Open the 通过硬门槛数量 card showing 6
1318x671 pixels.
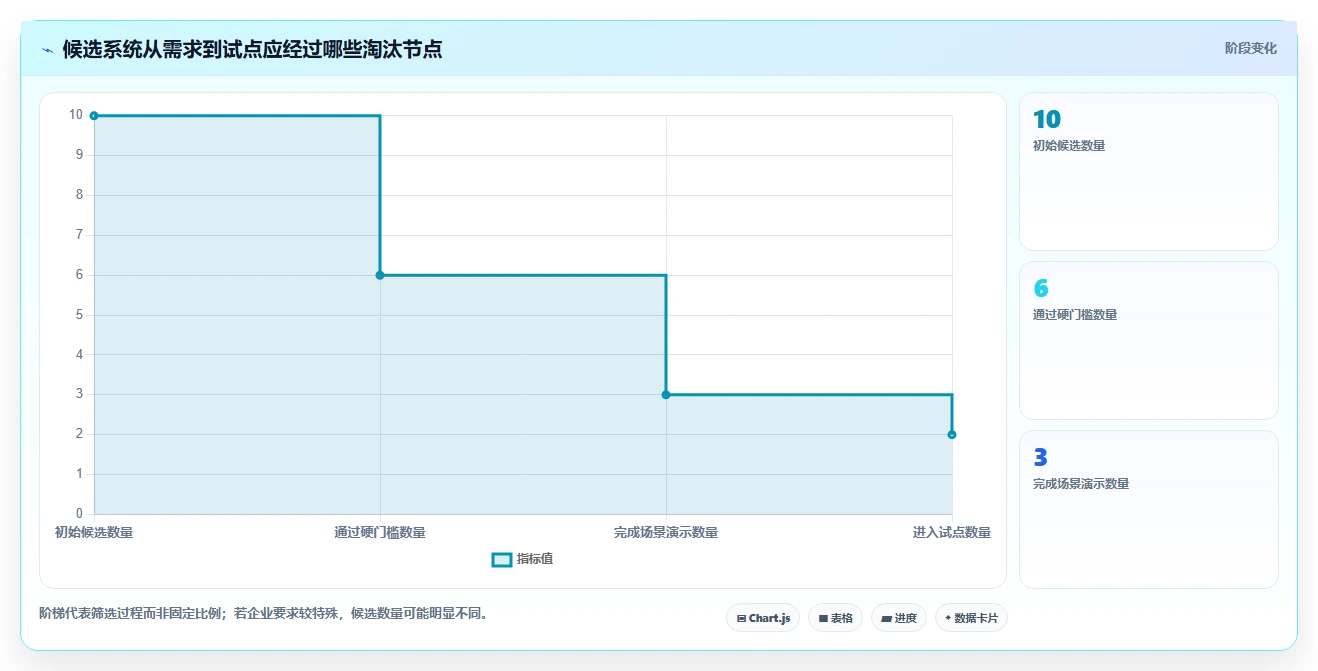coord(1148,340)
